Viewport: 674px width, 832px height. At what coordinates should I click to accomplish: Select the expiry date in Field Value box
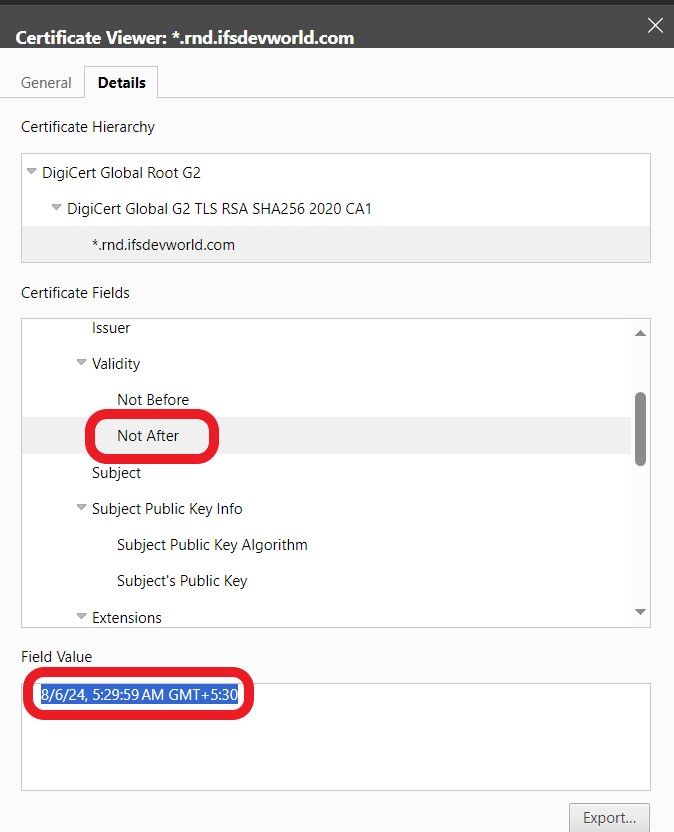(137, 694)
